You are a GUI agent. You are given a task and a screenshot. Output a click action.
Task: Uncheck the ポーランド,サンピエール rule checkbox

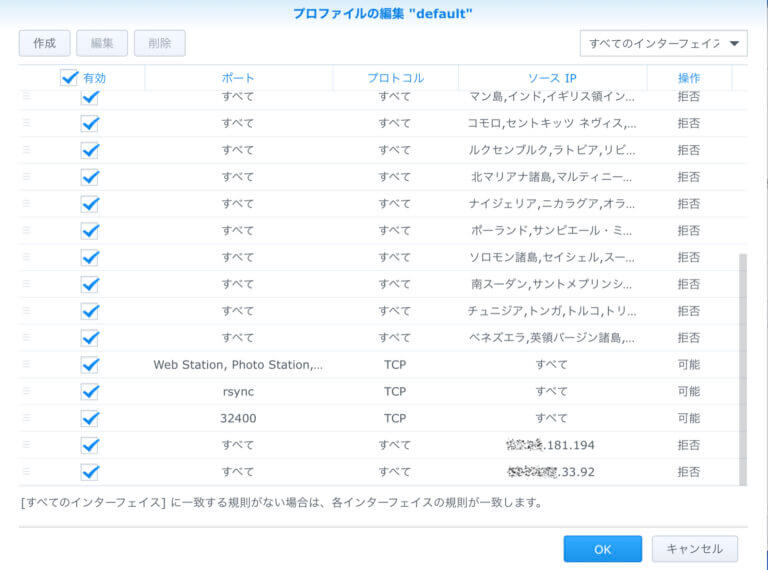(90, 231)
